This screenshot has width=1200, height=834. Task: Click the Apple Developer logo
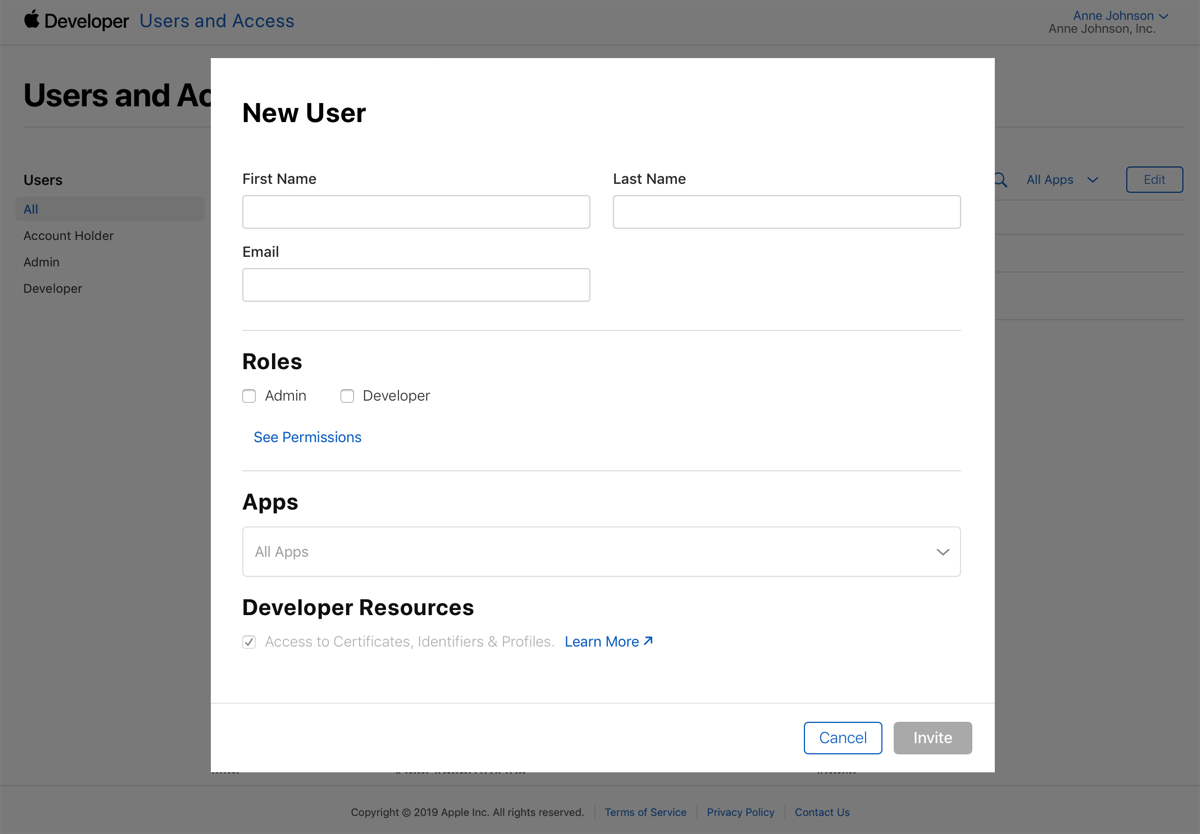tap(76, 21)
